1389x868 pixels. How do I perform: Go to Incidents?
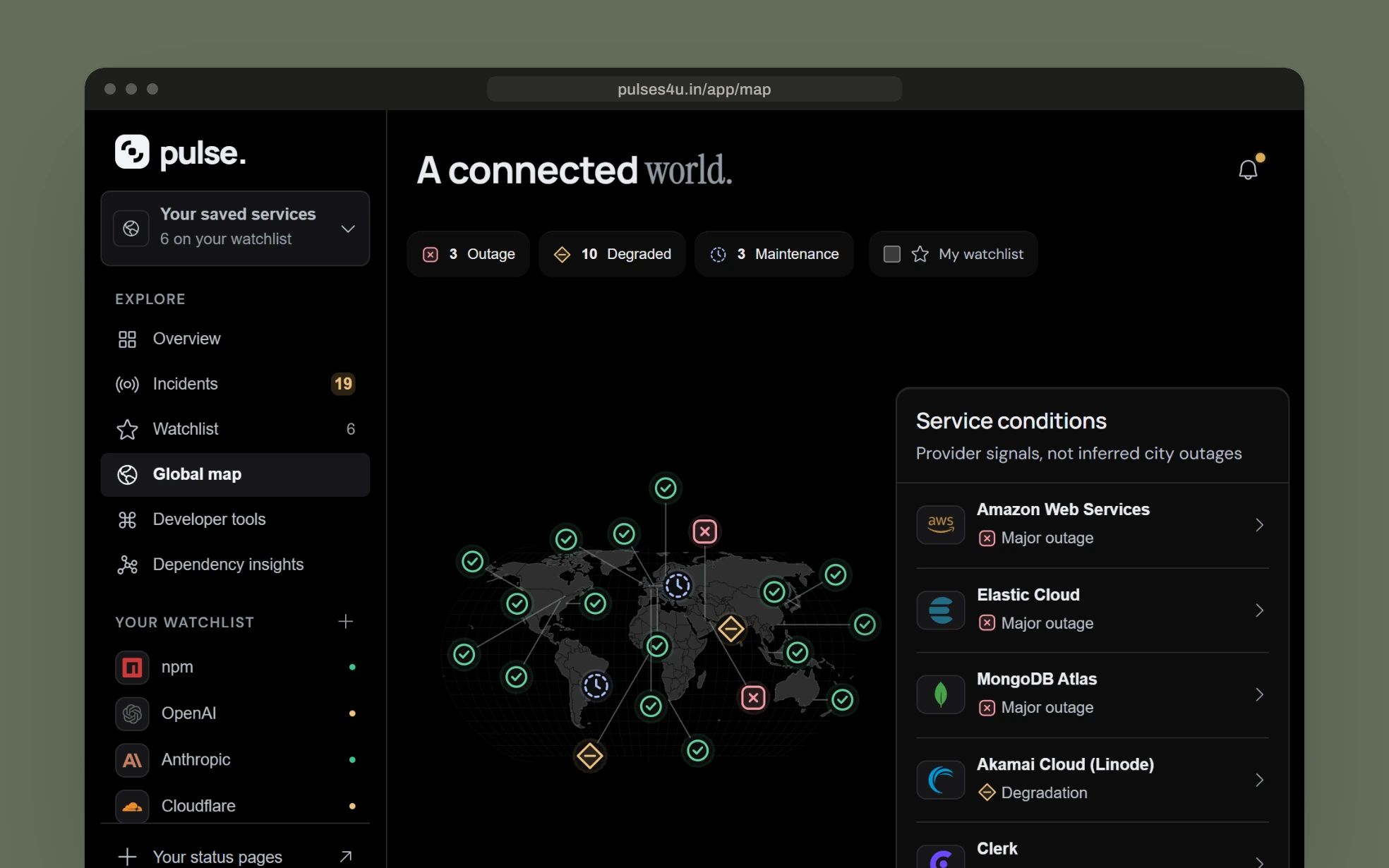click(235, 384)
